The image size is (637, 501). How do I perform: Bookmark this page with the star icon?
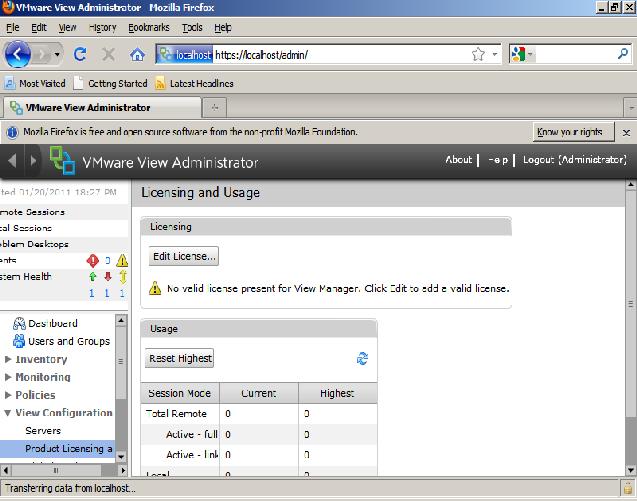pos(478,54)
